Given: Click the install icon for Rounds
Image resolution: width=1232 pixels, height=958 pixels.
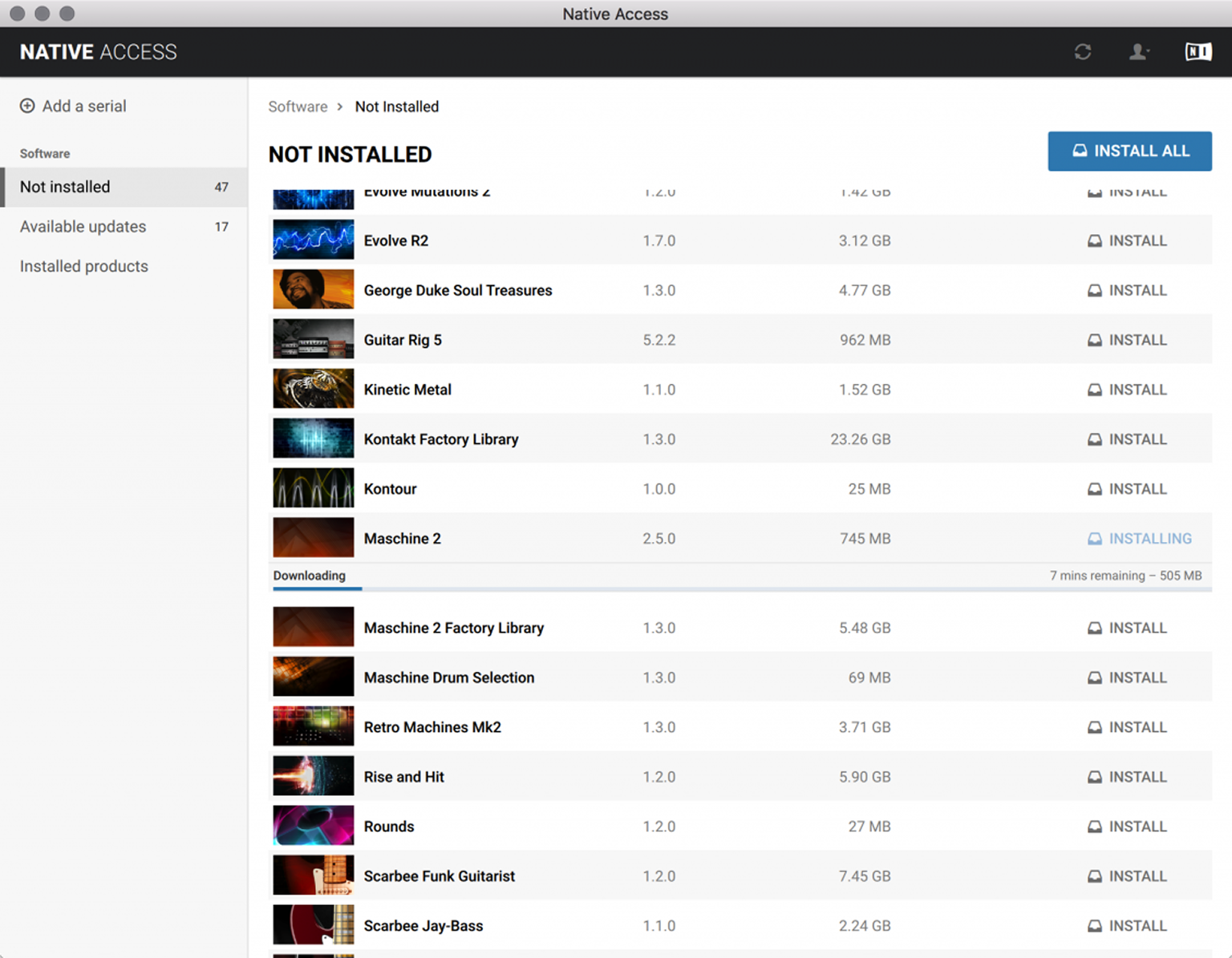Looking at the screenshot, I should tap(1095, 827).
